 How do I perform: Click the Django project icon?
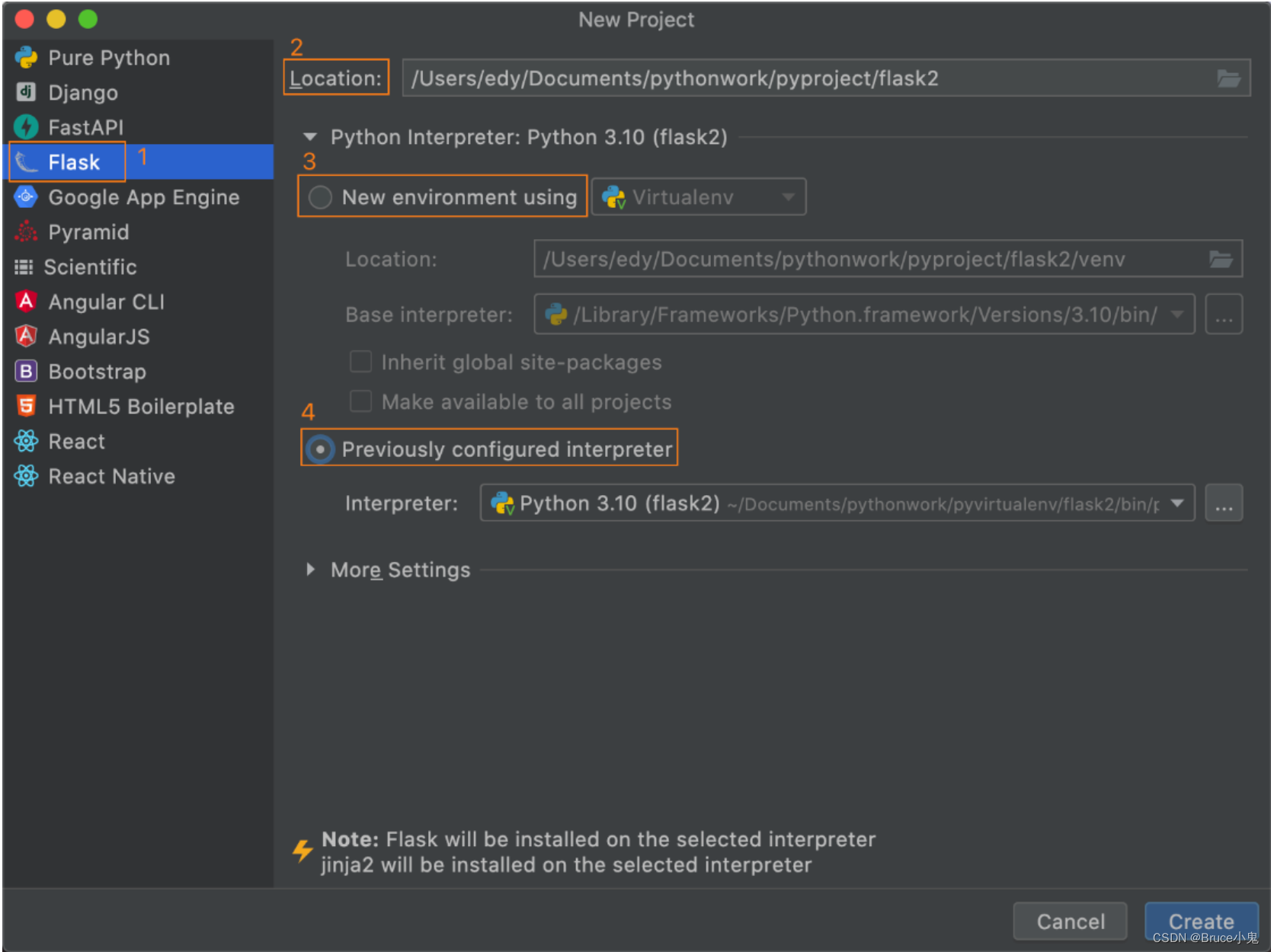(x=26, y=92)
